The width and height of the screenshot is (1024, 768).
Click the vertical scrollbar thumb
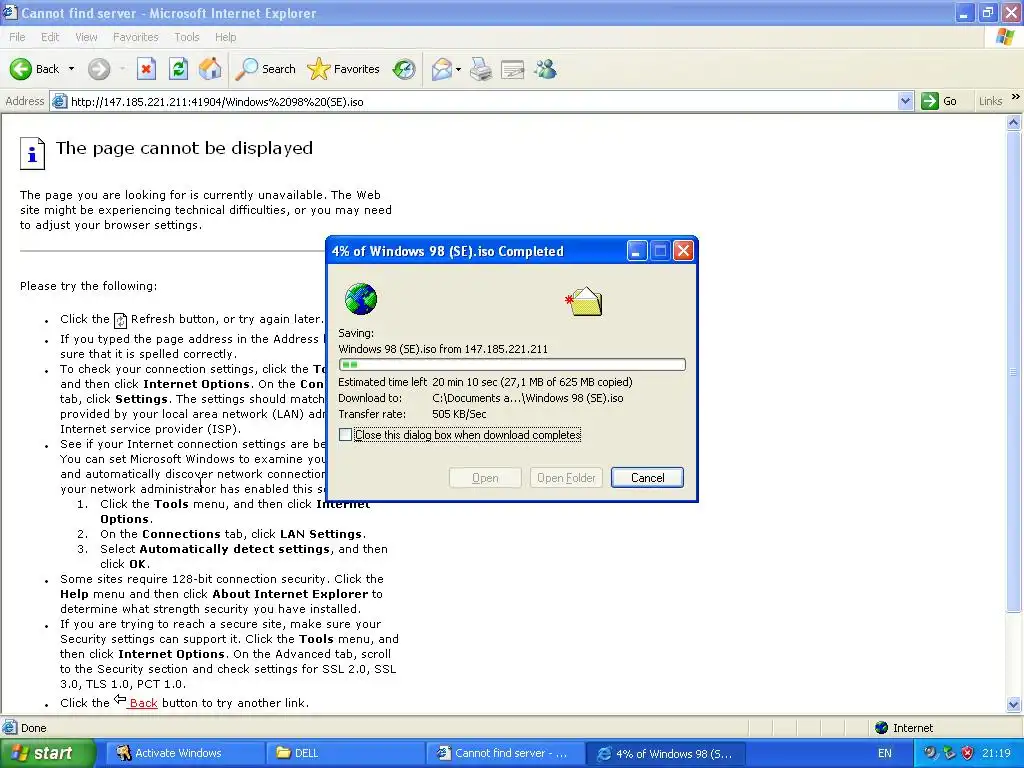click(1014, 371)
